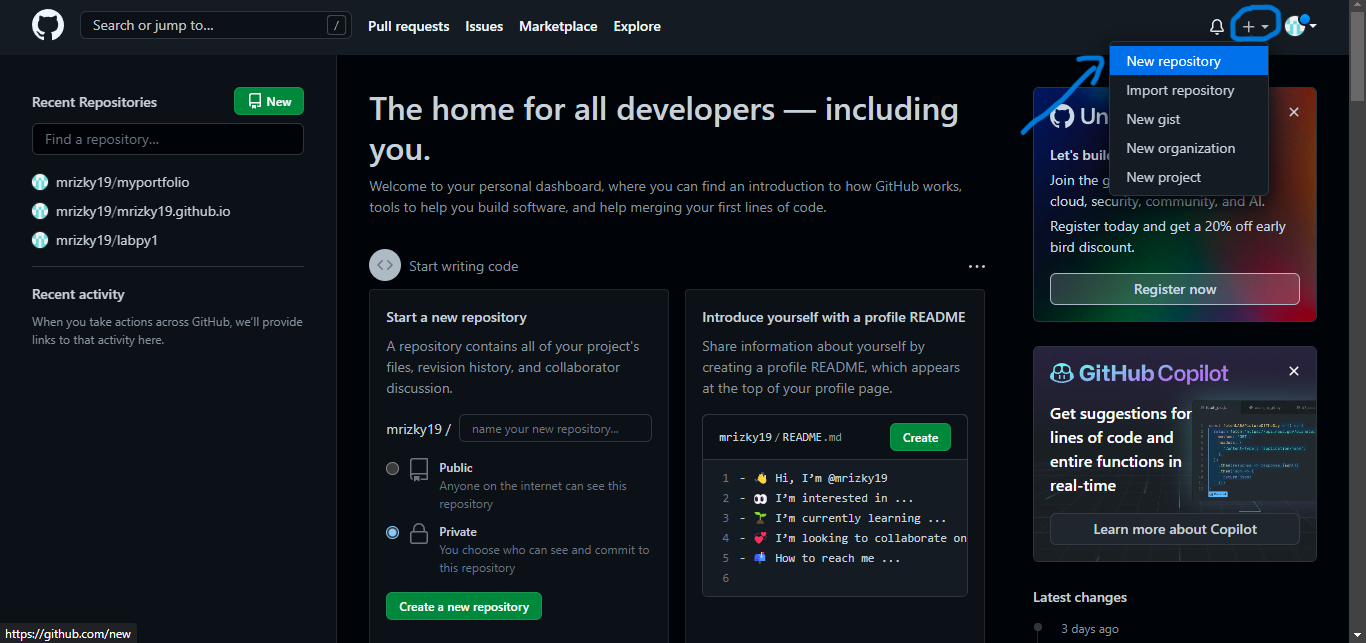Viewport: 1366px width, 643px height.
Task: Select the Private repository option
Action: point(392,532)
